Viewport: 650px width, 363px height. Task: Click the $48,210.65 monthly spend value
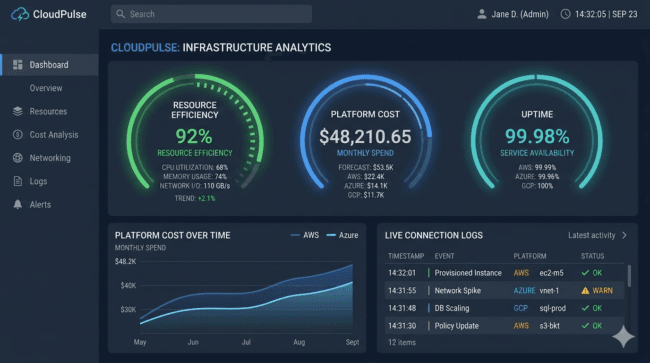coord(365,136)
